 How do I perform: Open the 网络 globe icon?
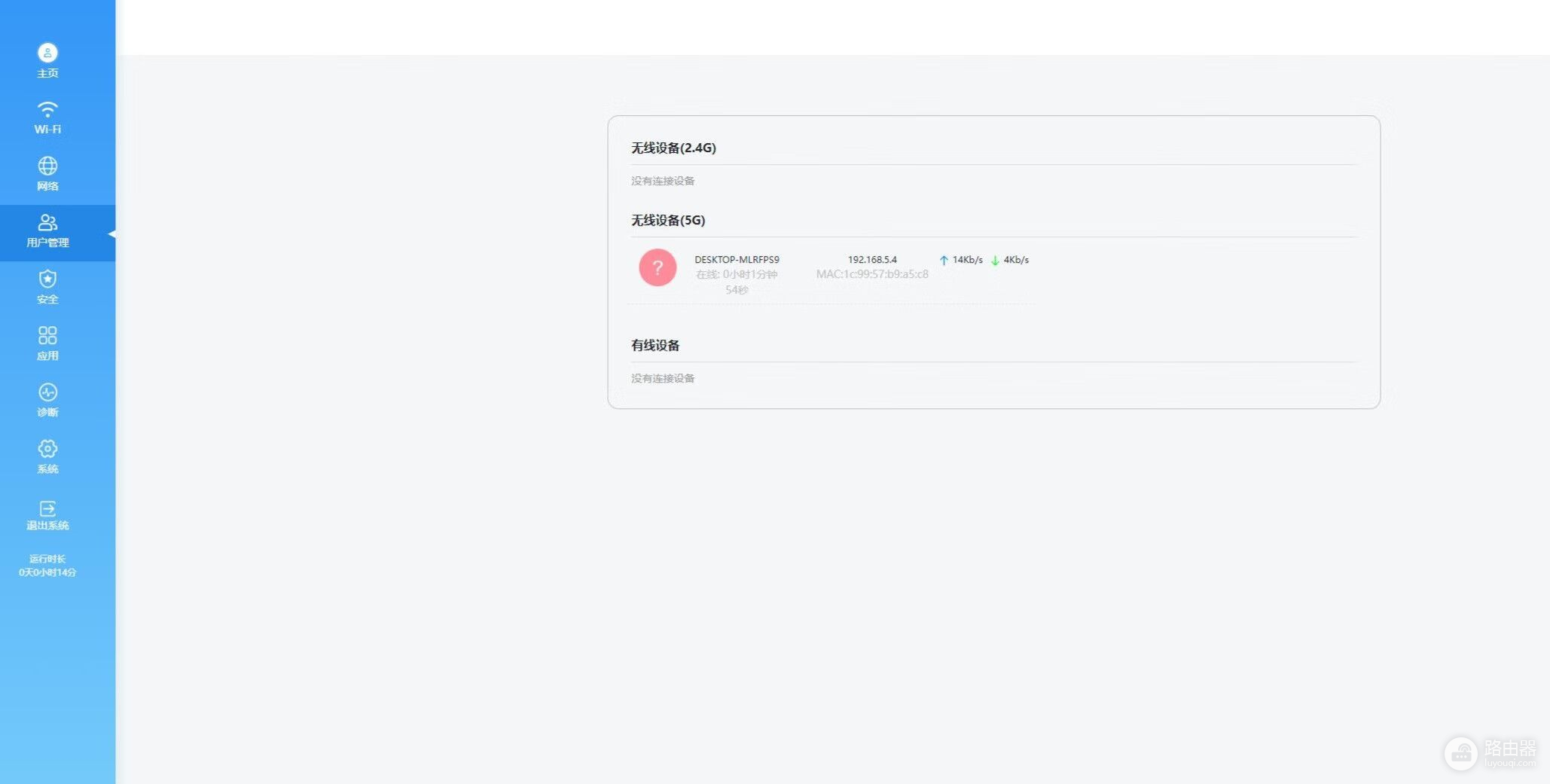click(47, 166)
